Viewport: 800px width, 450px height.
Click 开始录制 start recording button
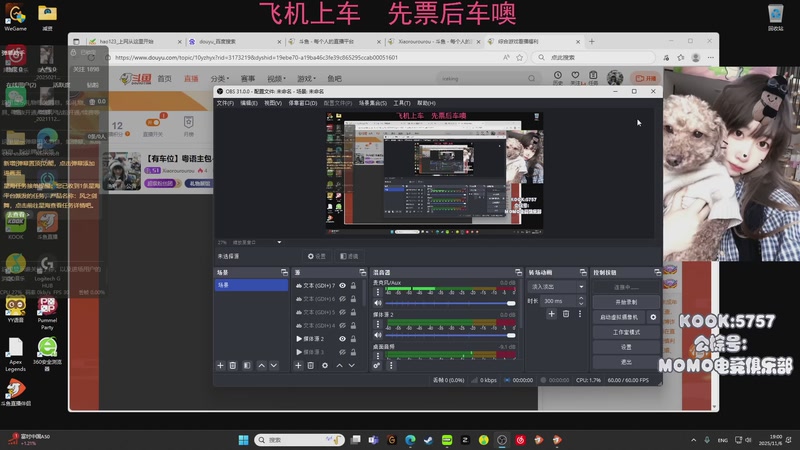click(x=626, y=302)
